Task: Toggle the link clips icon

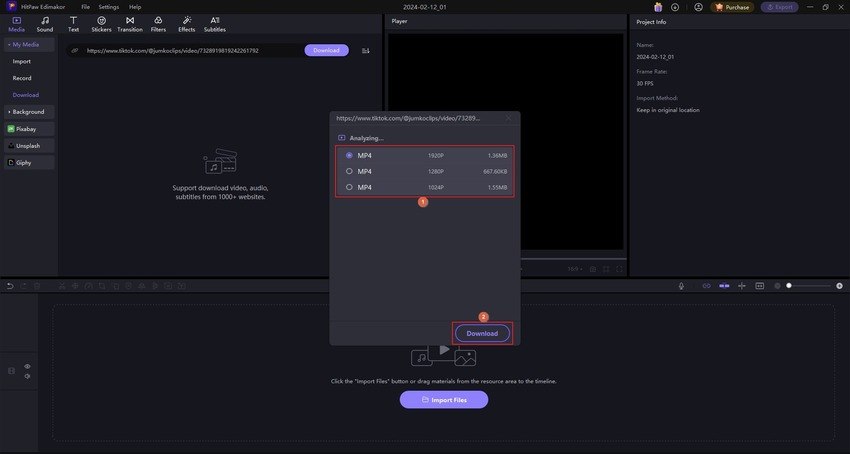Action: tap(706, 286)
